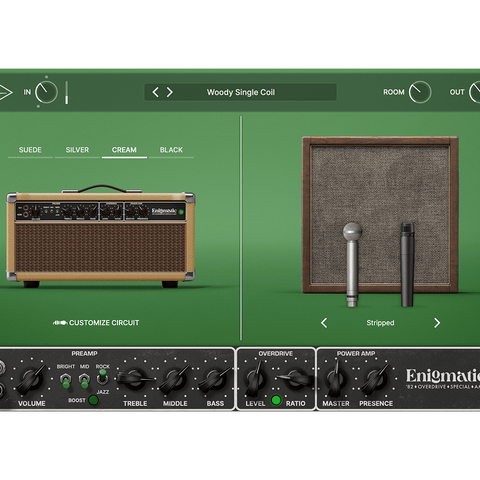
Task: Switch to next cabinet with right chevron
Action: pos(437,323)
